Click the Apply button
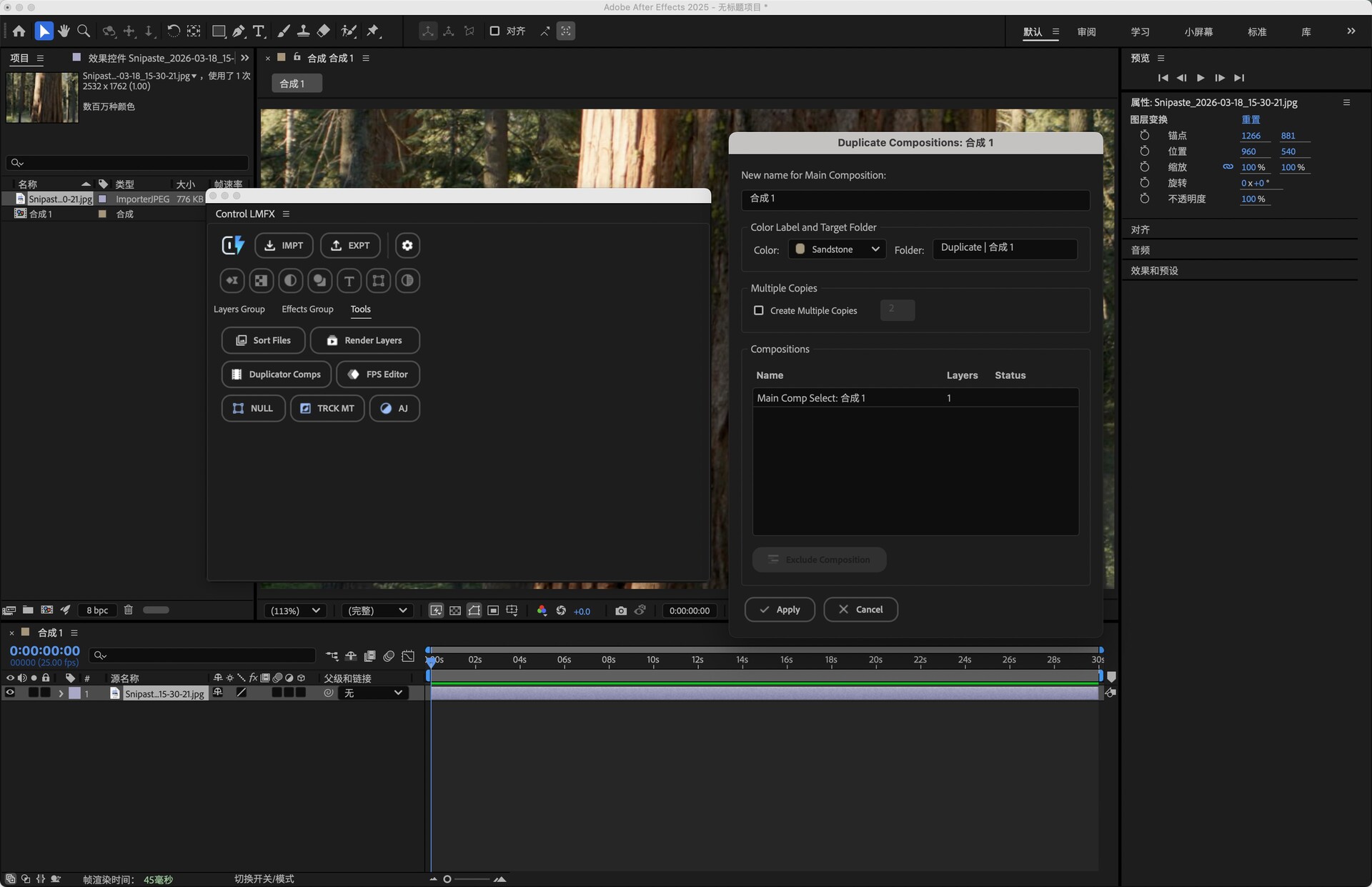 pos(780,609)
